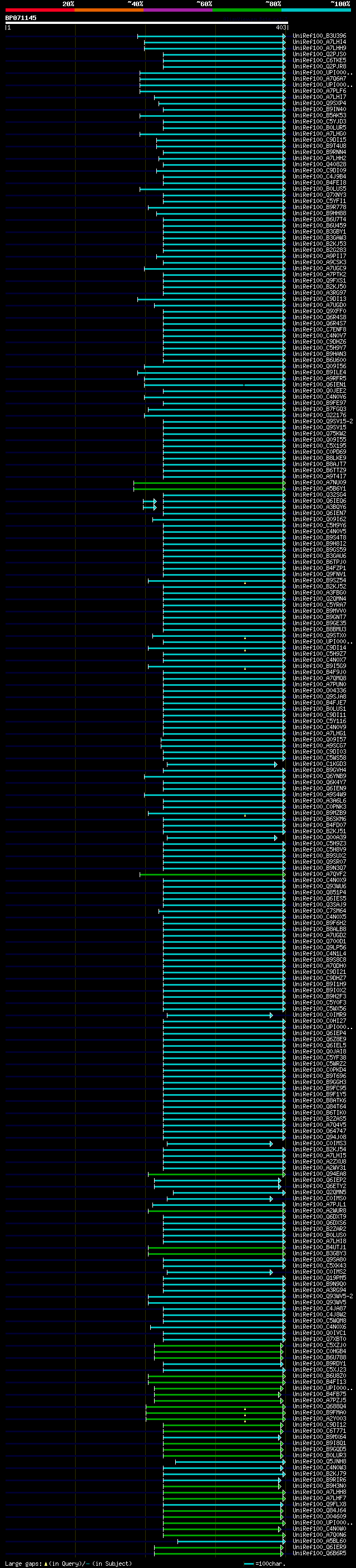Click the UniRef100_B0LUS5 alignment bar
Viewport: 356px width, 1568px height.
click(x=212, y=189)
